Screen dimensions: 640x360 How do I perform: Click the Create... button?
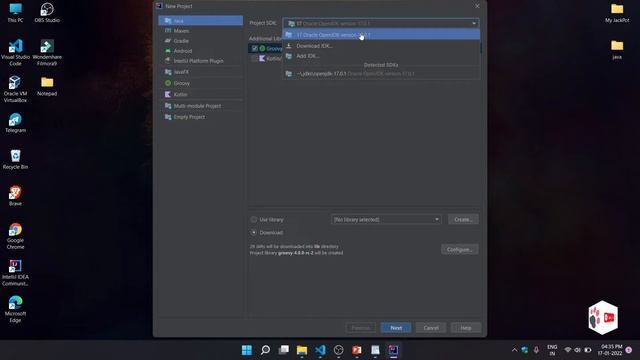coord(463,219)
